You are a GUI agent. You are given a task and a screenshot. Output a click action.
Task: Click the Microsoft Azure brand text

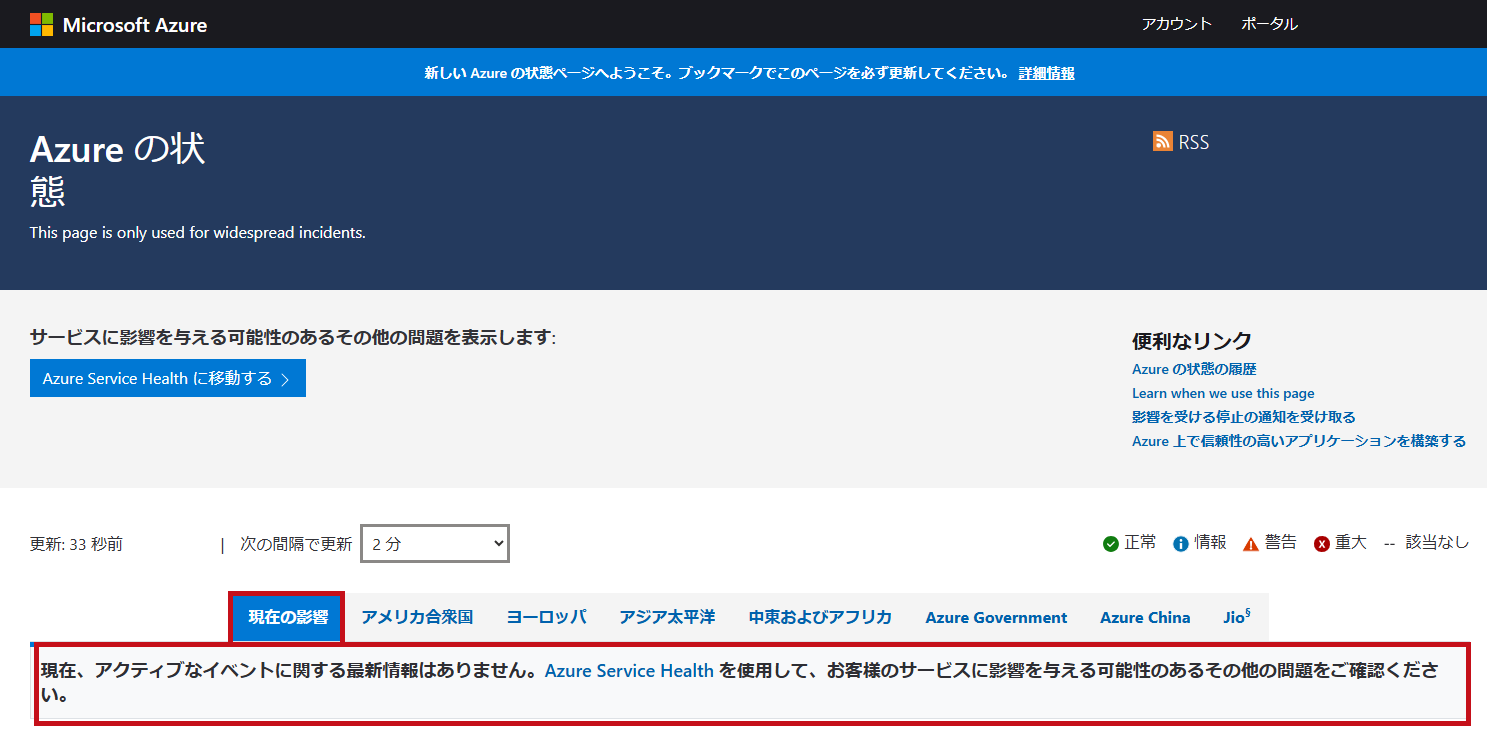135,25
